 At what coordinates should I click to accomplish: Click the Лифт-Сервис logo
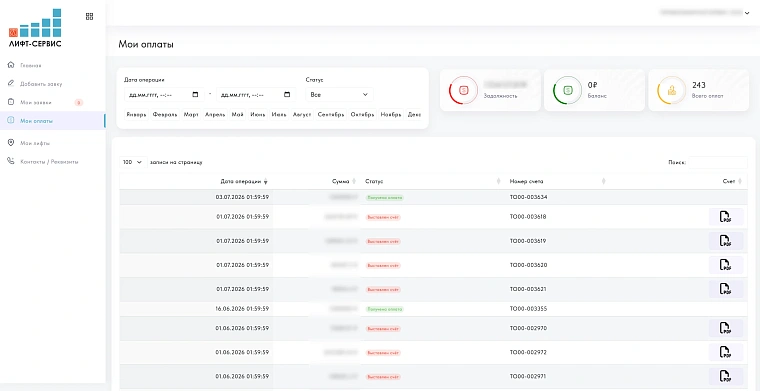pos(35,28)
